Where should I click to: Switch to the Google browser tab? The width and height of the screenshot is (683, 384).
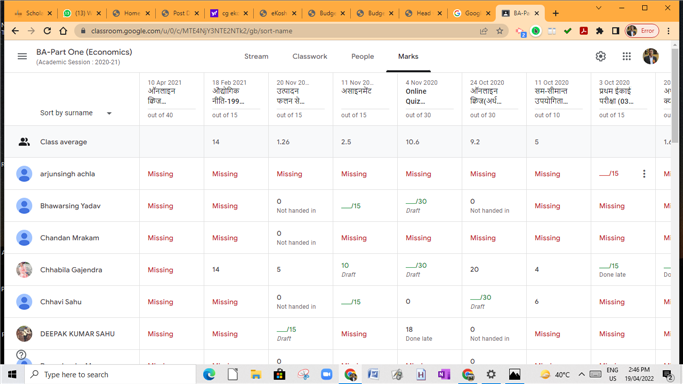tap(472, 13)
